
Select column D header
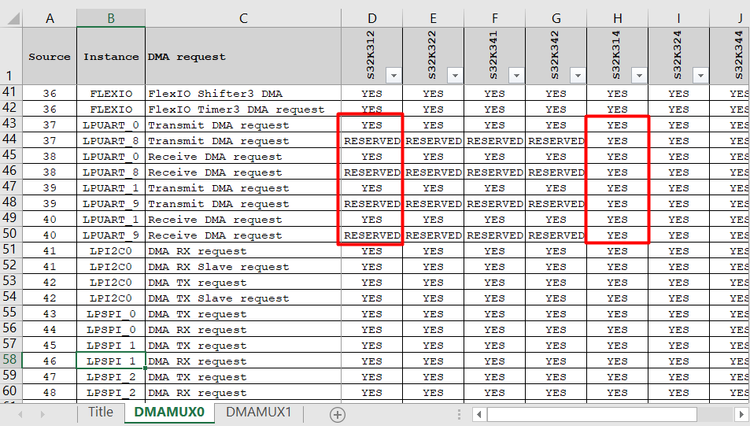pyautogui.click(x=372, y=18)
